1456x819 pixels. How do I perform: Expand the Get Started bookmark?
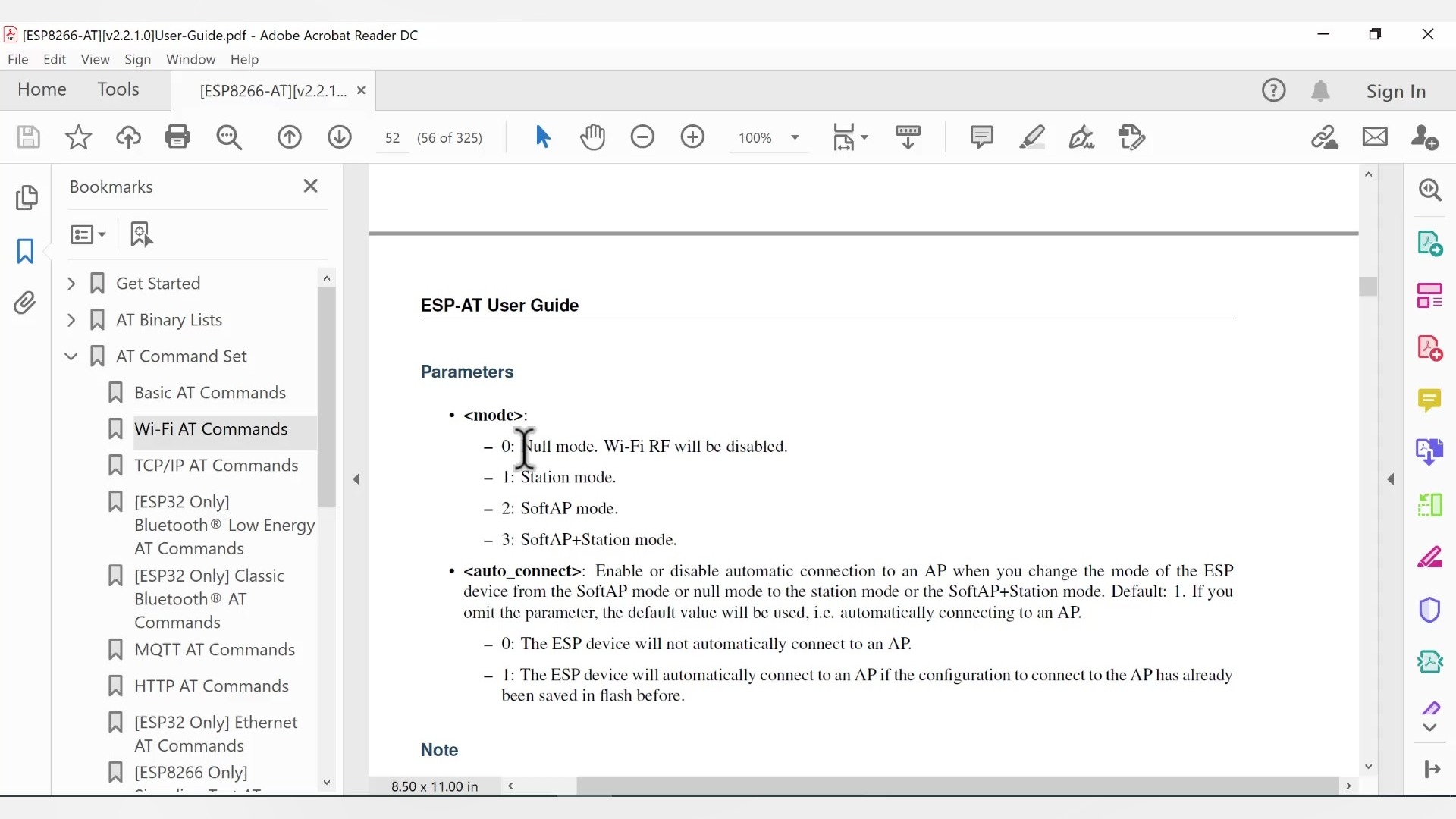coord(71,284)
